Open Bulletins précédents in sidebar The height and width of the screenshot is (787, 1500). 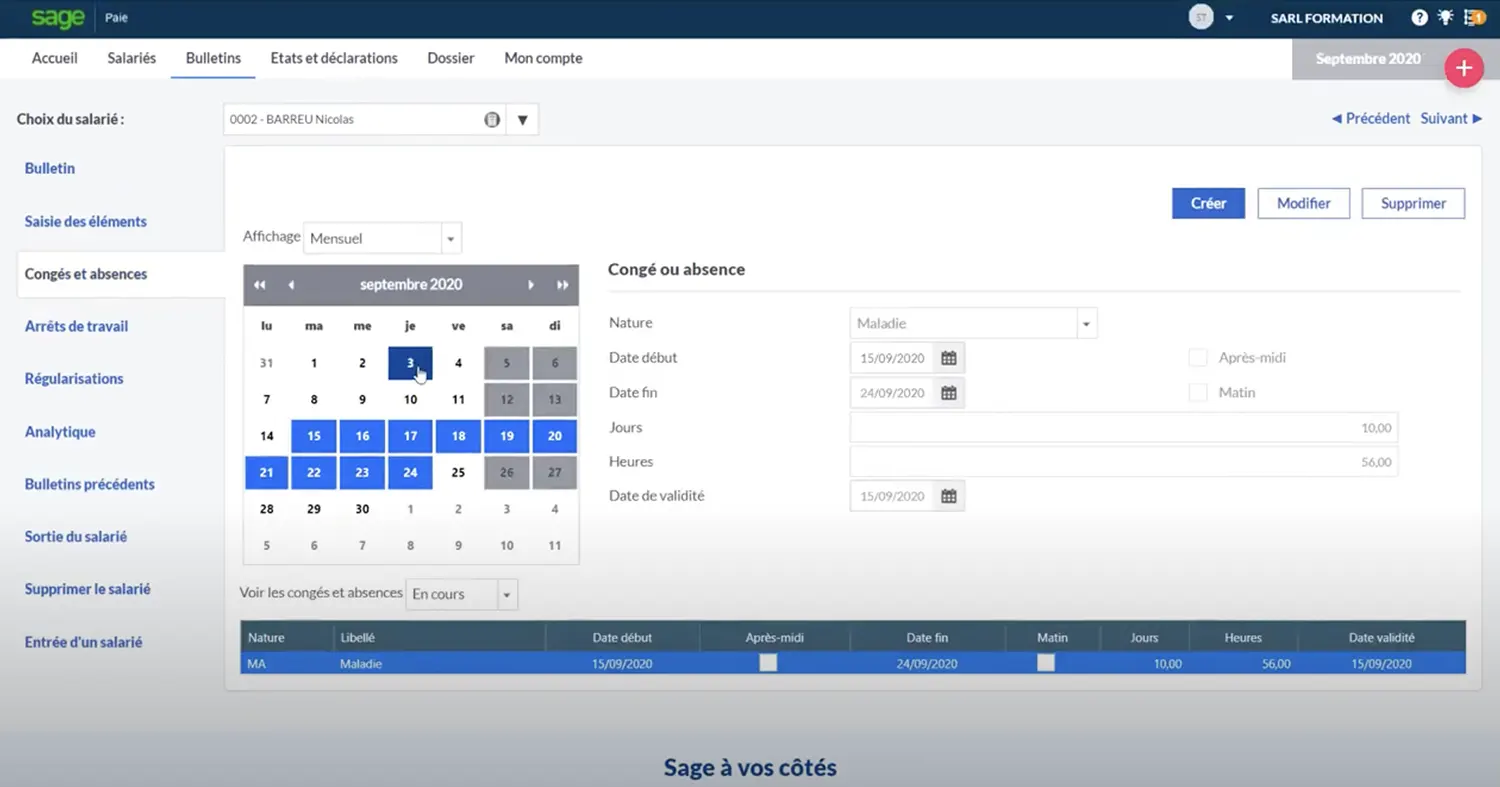[x=90, y=484]
